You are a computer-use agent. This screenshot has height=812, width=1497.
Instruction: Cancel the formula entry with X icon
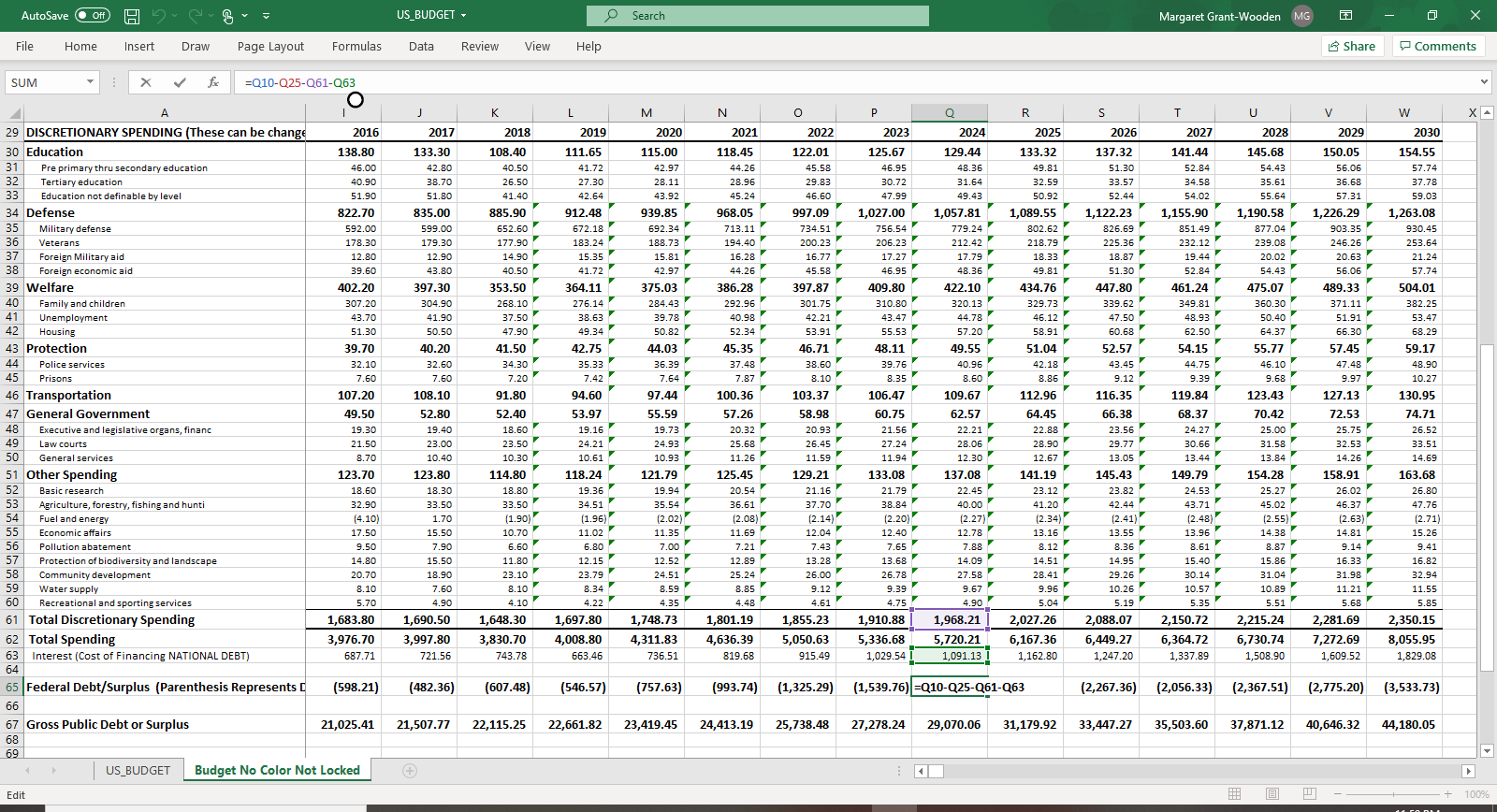coord(146,82)
